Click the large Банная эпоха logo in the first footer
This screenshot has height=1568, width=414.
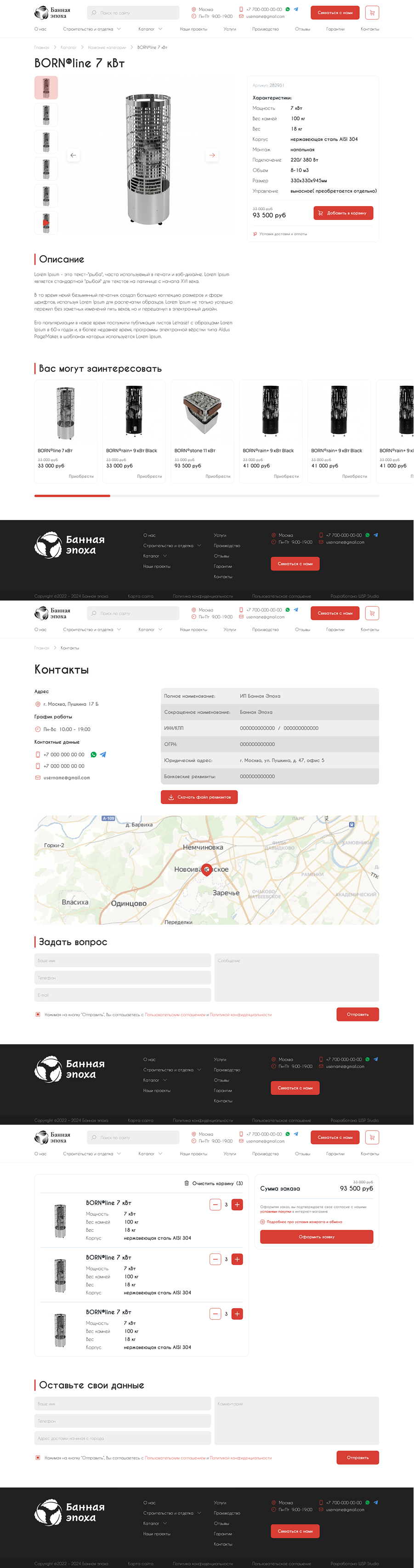[69, 545]
